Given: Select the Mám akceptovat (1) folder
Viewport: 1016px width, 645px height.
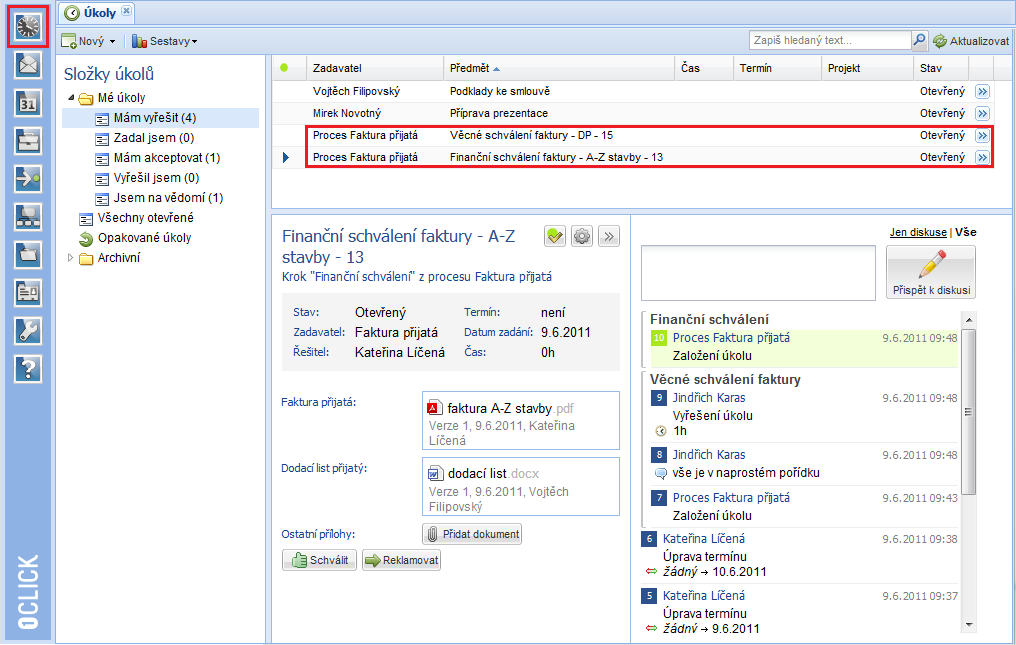Looking at the screenshot, I should coord(166,158).
